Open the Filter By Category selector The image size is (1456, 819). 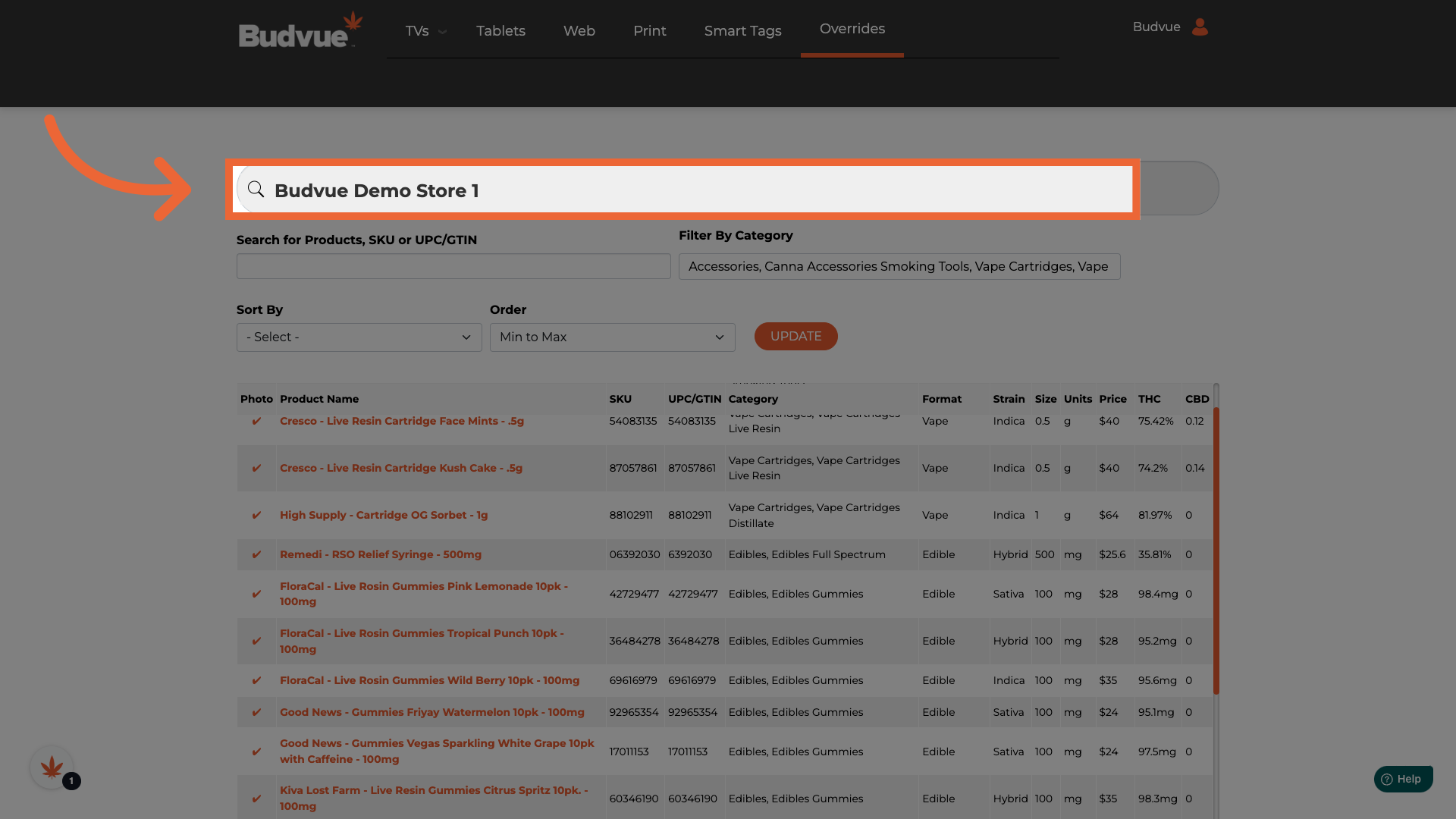coord(899,267)
